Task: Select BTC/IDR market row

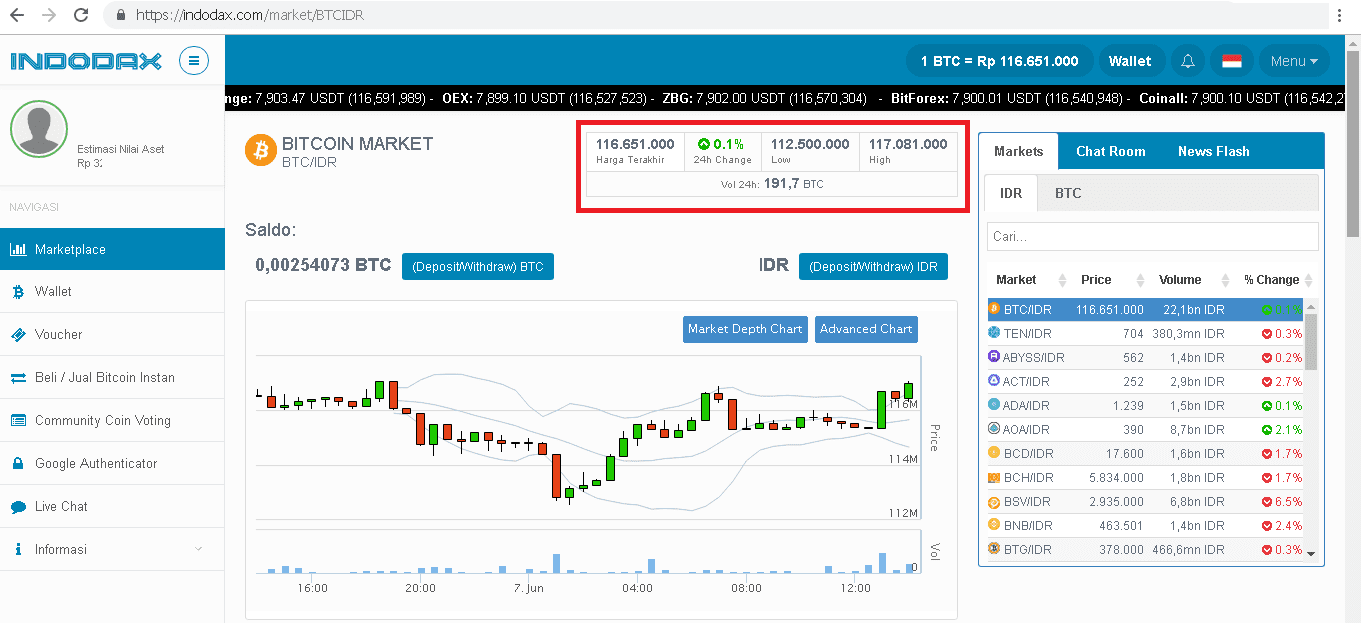Action: click(x=1146, y=309)
